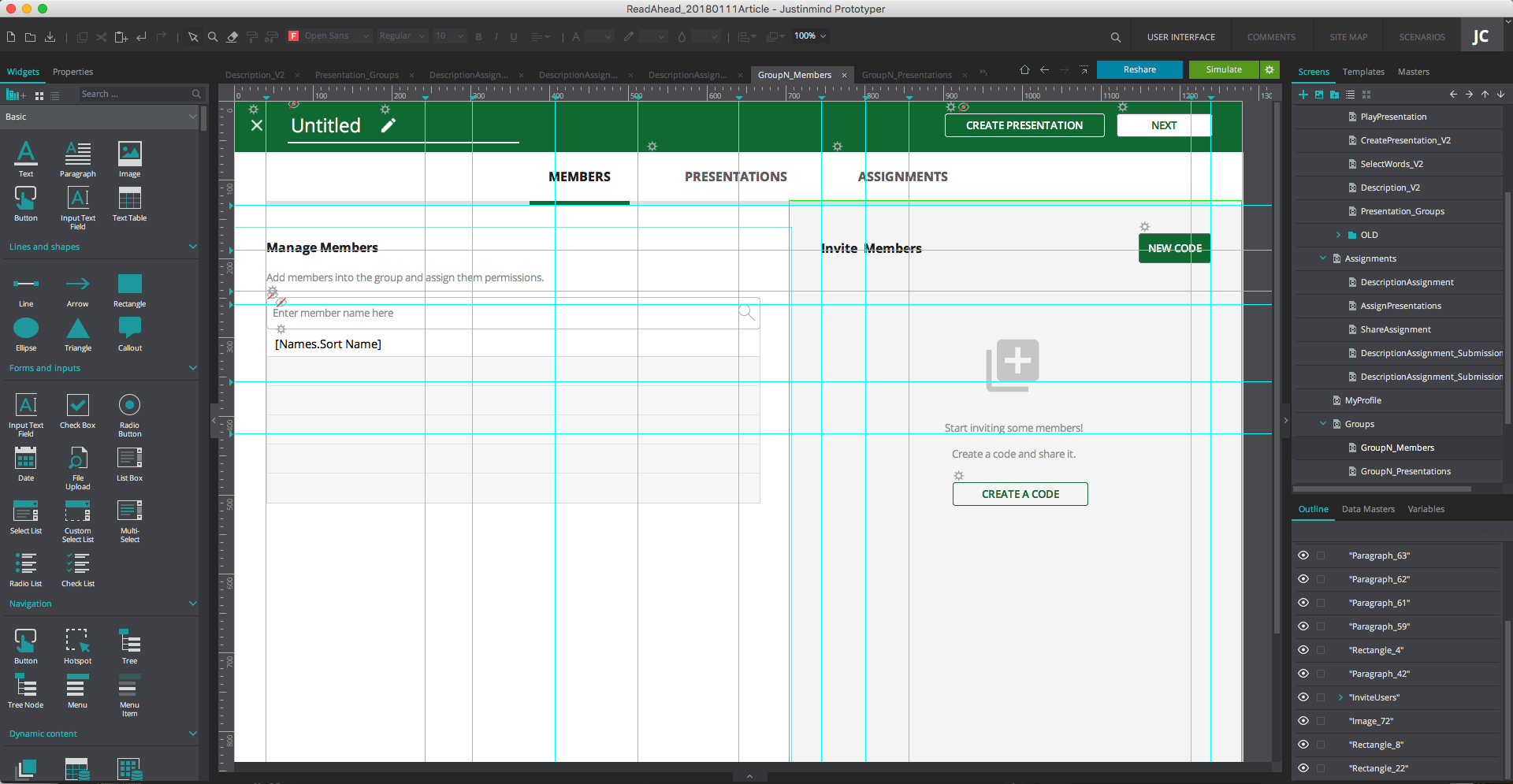This screenshot has height=784, width=1513.
Task: Switch to the Data Masters tab
Action: pos(1368,509)
